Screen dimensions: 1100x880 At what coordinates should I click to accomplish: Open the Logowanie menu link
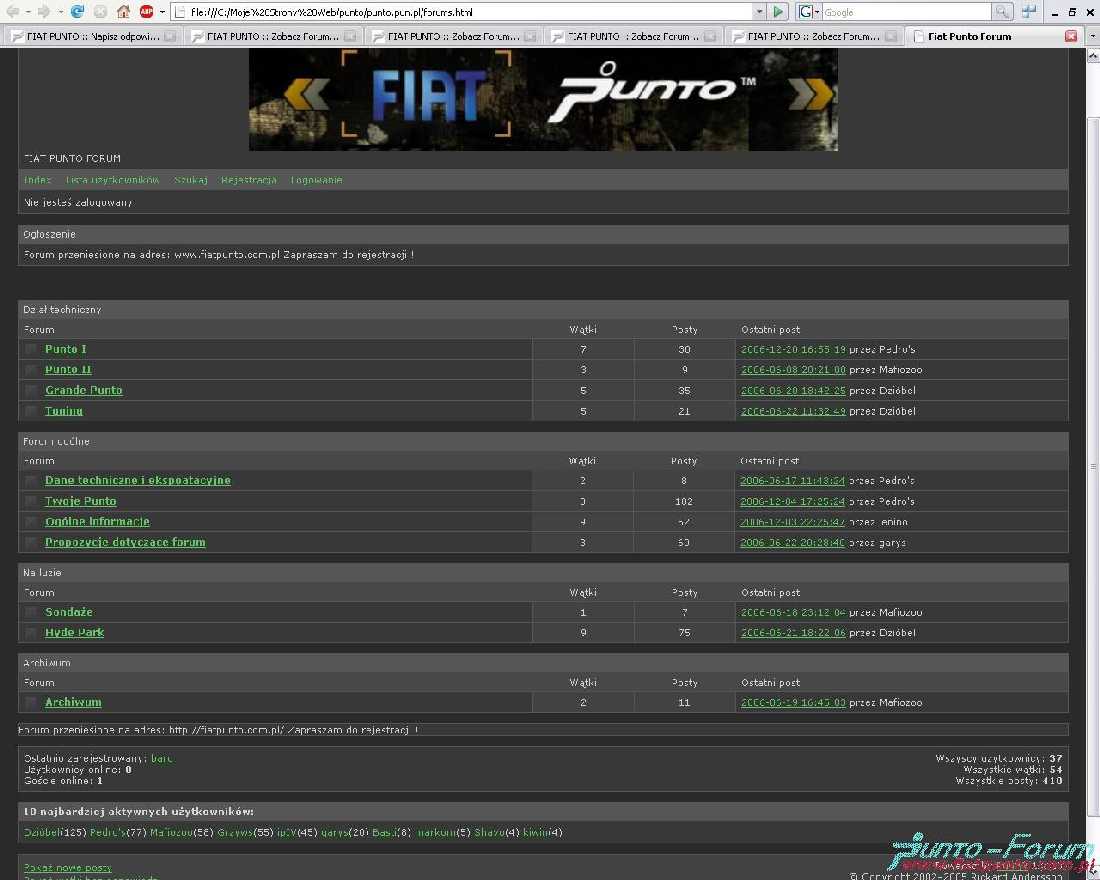[x=316, y=180]
